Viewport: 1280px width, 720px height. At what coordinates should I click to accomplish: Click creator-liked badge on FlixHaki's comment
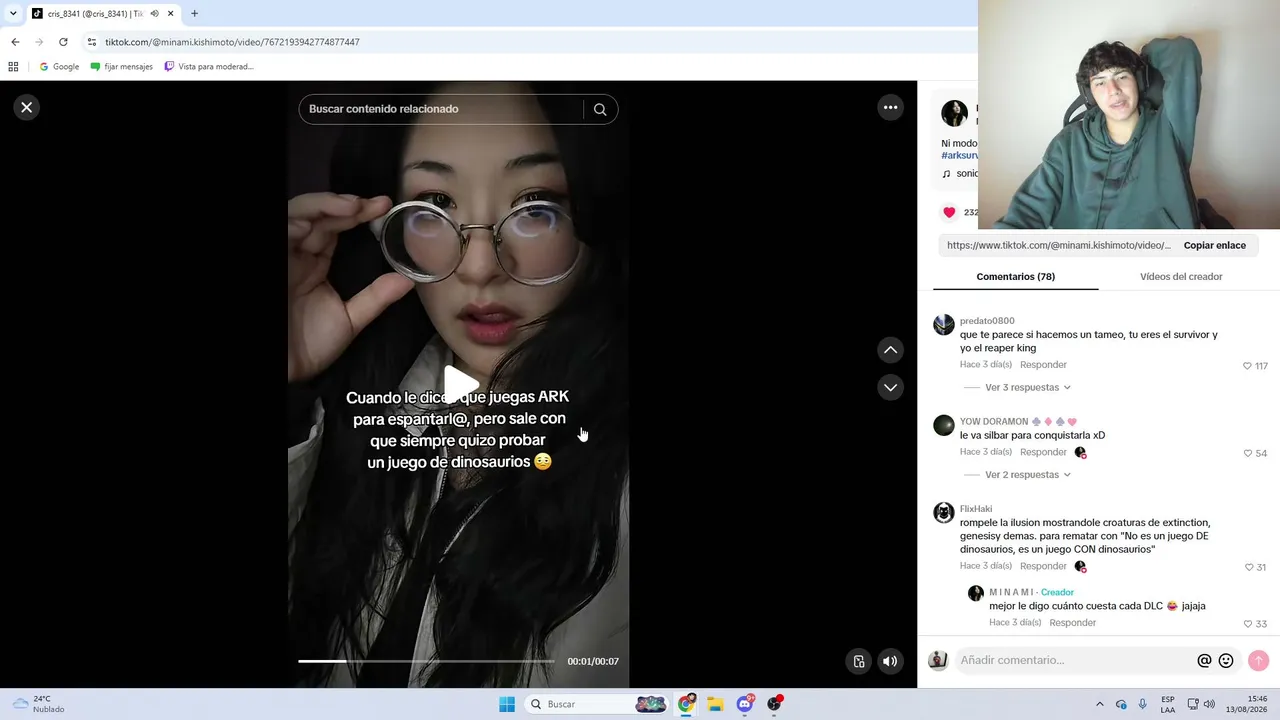pos(1080,566)
